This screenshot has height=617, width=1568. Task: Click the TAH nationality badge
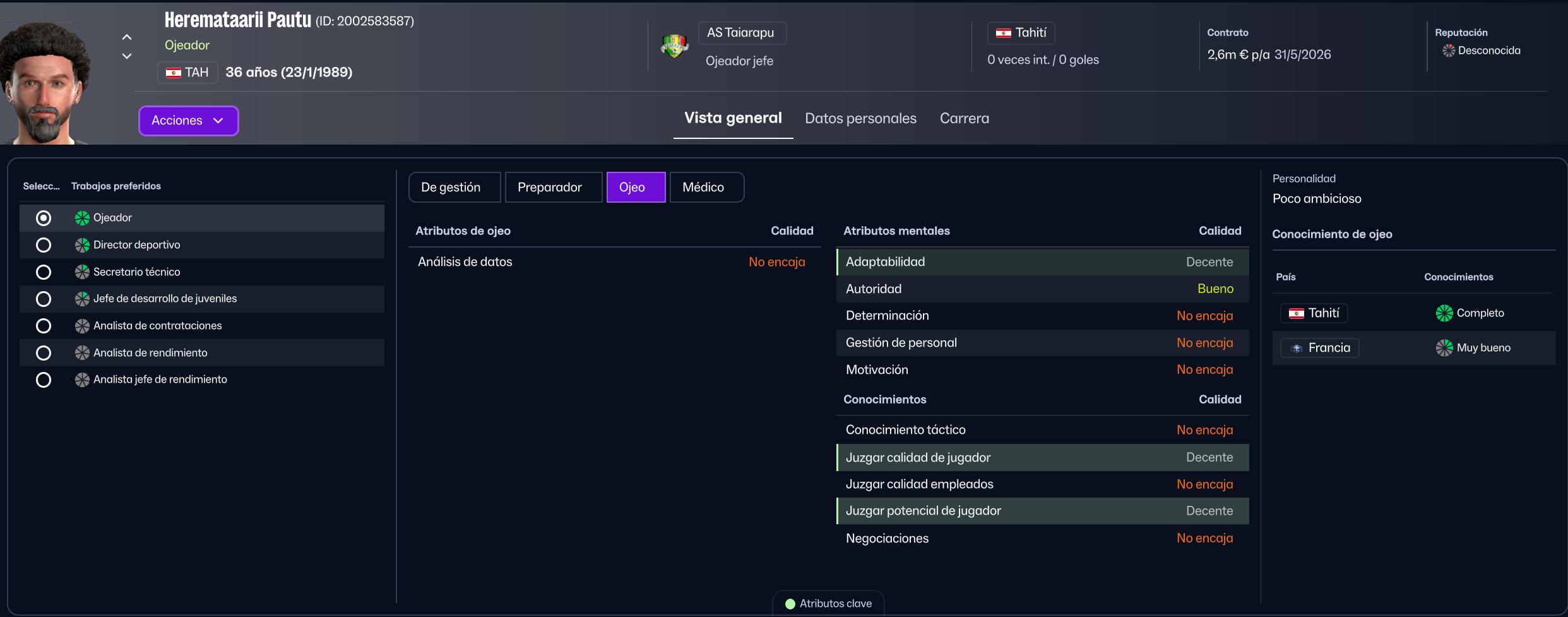[x=187, y=73]
